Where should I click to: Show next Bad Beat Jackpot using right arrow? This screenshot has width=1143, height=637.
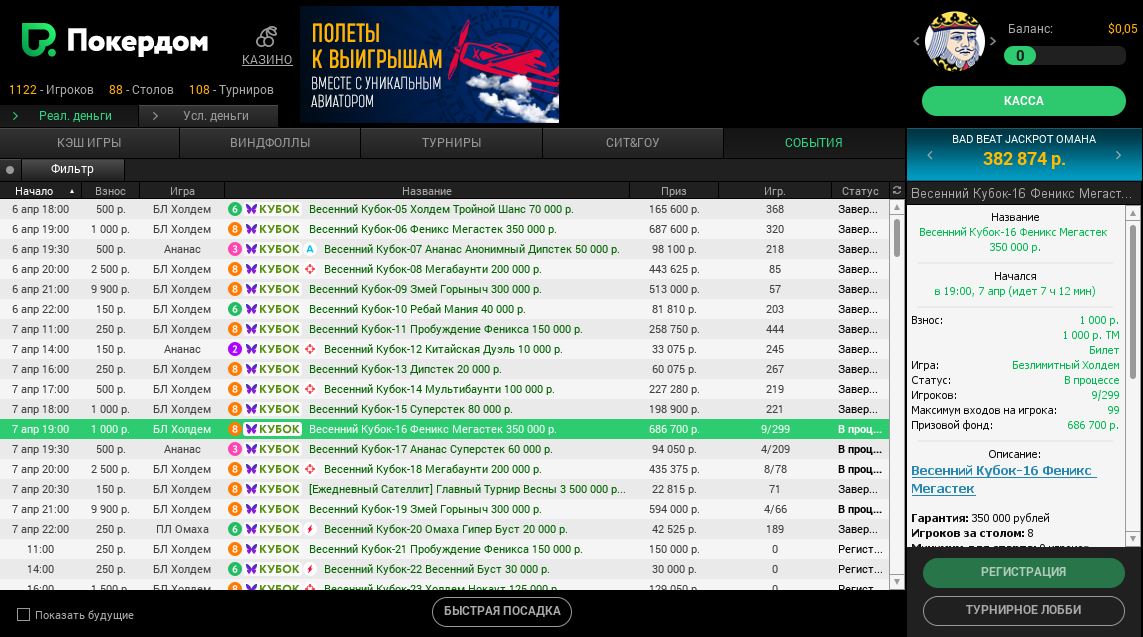(1118, 155)
